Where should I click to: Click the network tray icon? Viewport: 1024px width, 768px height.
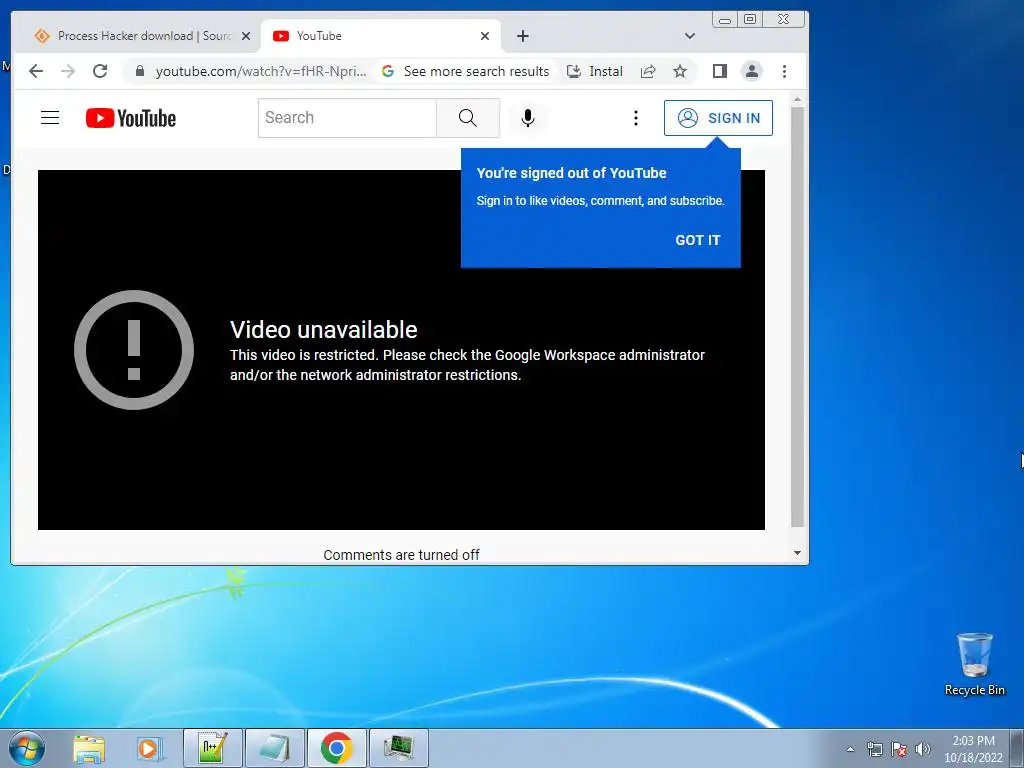(x=874, y=749)
